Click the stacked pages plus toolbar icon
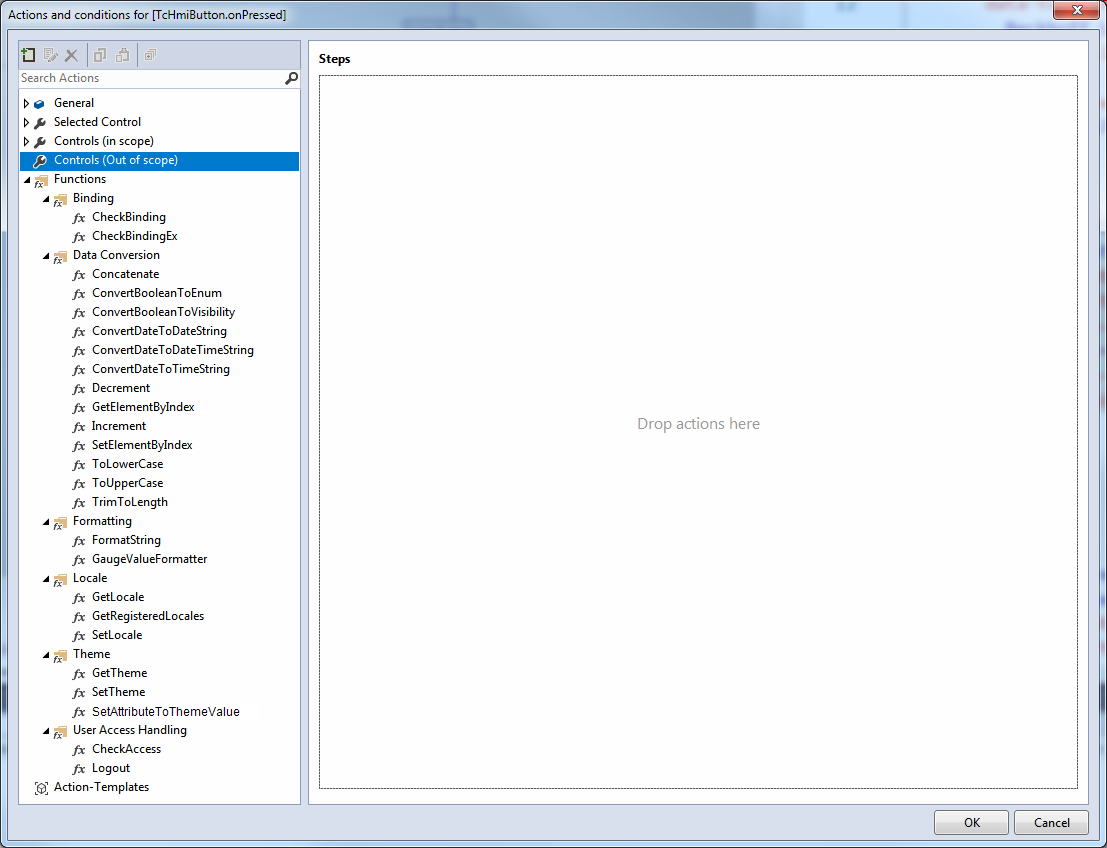 pos(150,54)
